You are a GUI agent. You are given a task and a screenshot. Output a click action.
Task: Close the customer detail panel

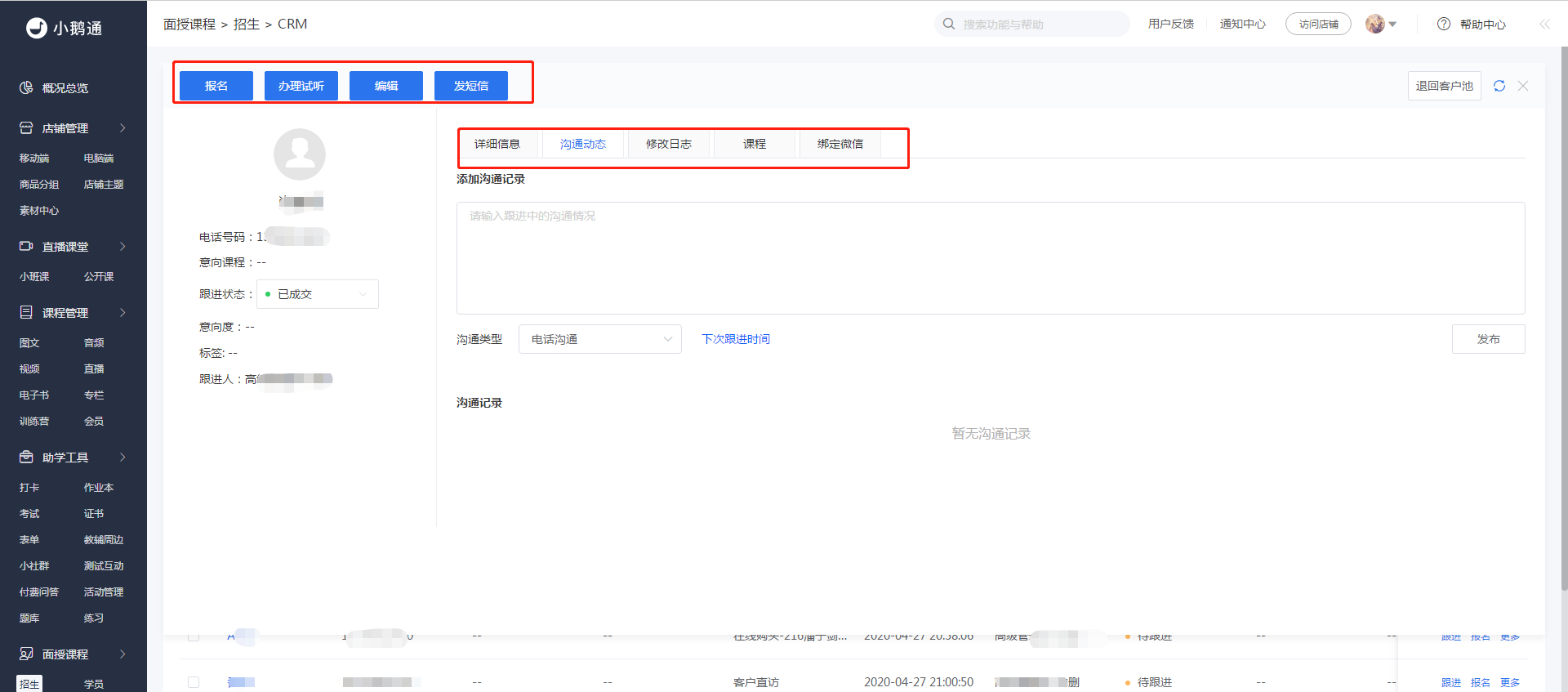pos(1523,86)
